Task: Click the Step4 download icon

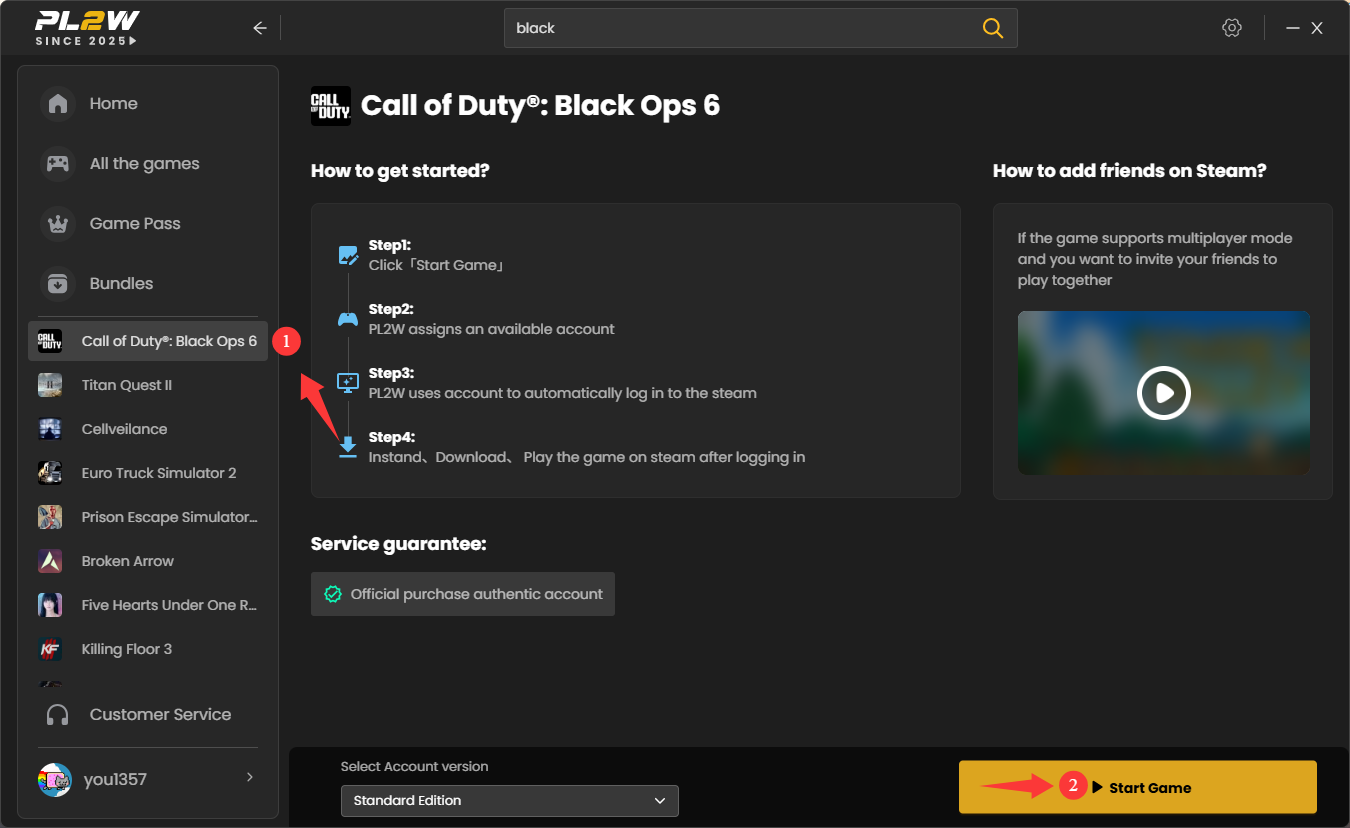Action: coord(348,446)
